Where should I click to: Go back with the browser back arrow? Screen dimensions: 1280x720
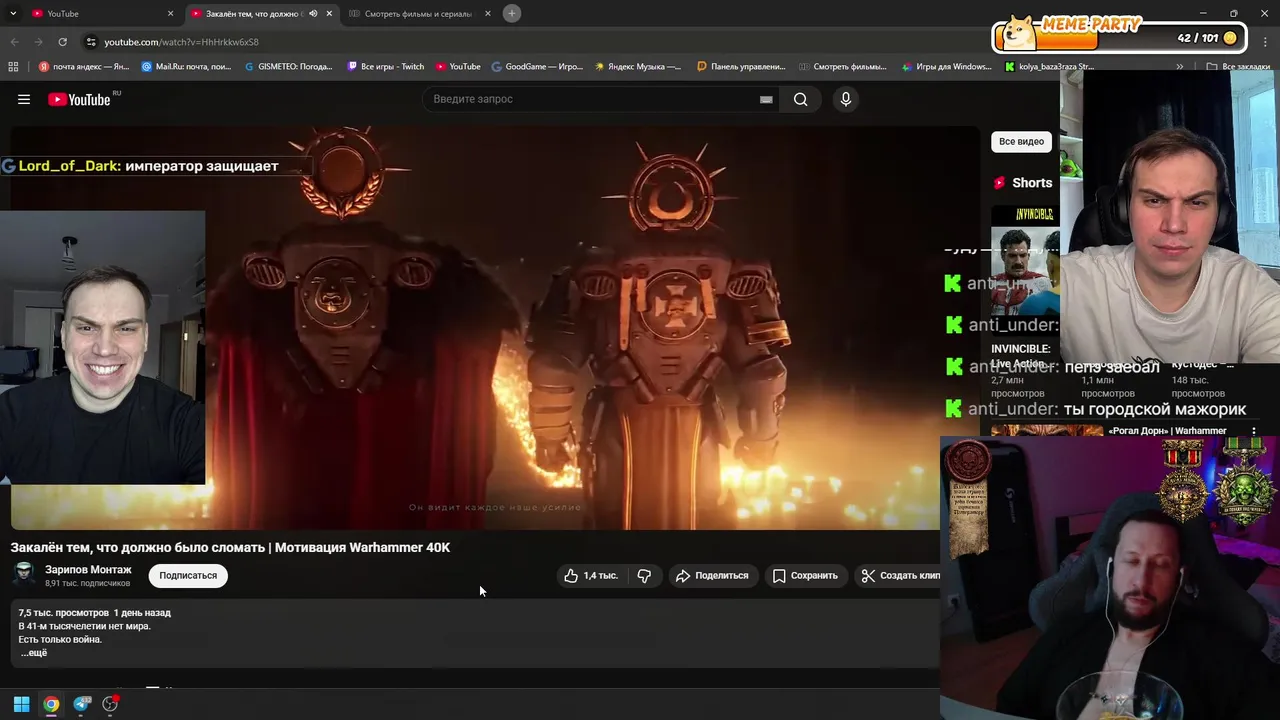tap(14, 42)
